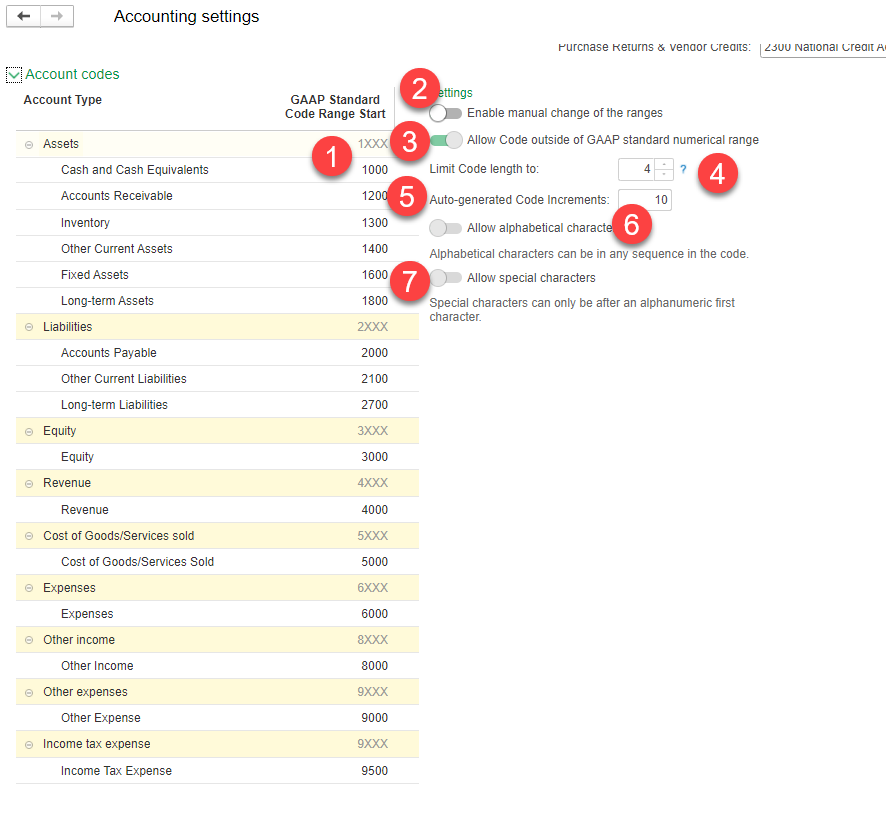Open Purchase Returns & Vendor Credits field
The height and width of the screenshot is (840, 886).
click(x=823, y=47)
